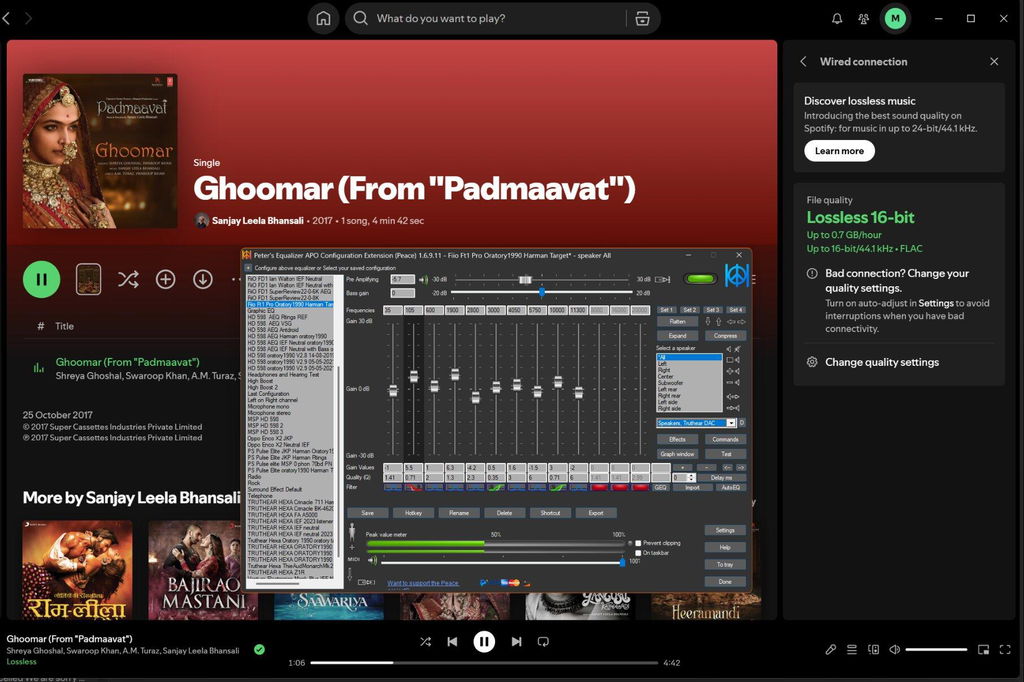Click green saved checkmark beside now-playing title
Viewport: 1024px width, 682px height.
point(259,649)
